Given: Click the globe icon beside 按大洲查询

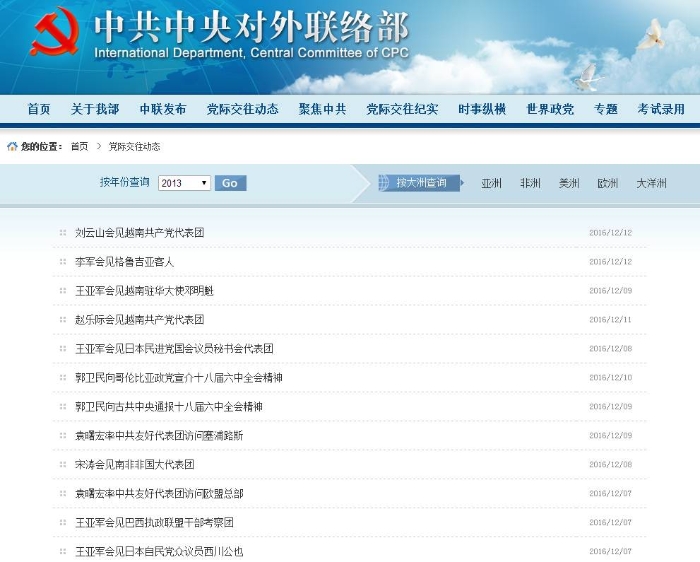Looking at the screenshot, I should tap(384, 183).
